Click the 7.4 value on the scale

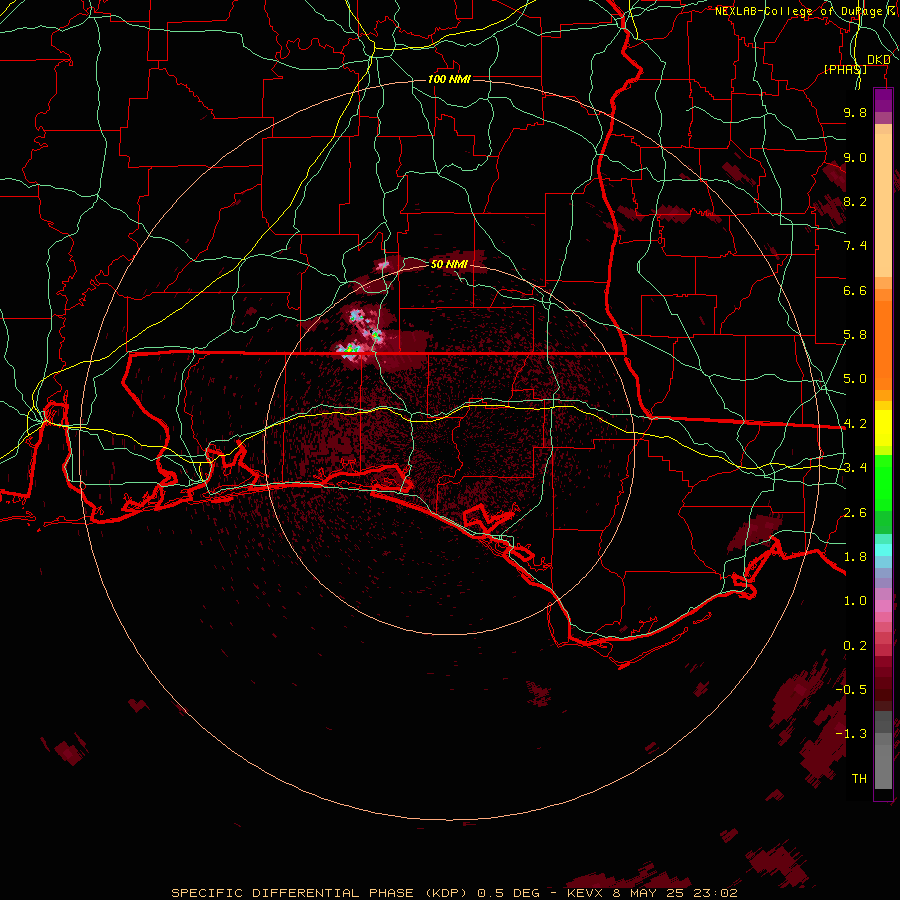(855, 246)
